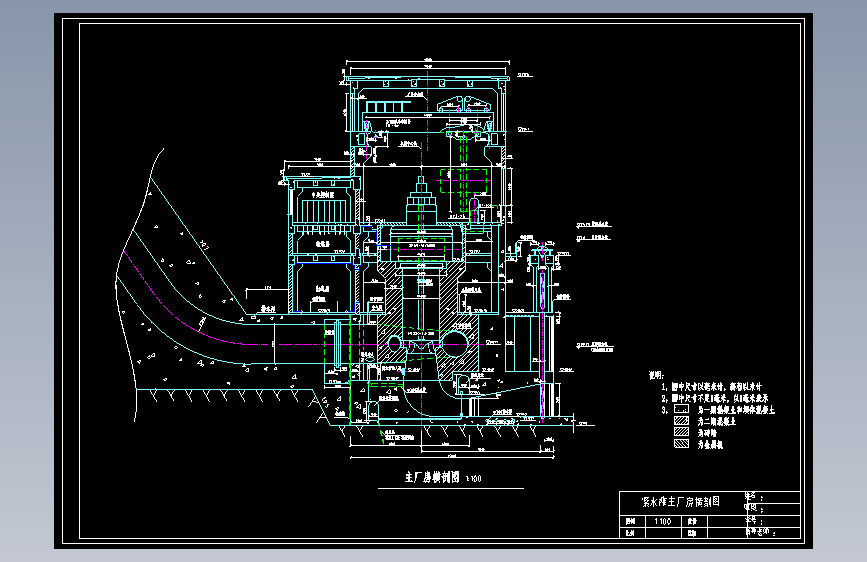Select the 为砖墙 legend label
Screen dimensions: 867x562
tap(707, 433)
